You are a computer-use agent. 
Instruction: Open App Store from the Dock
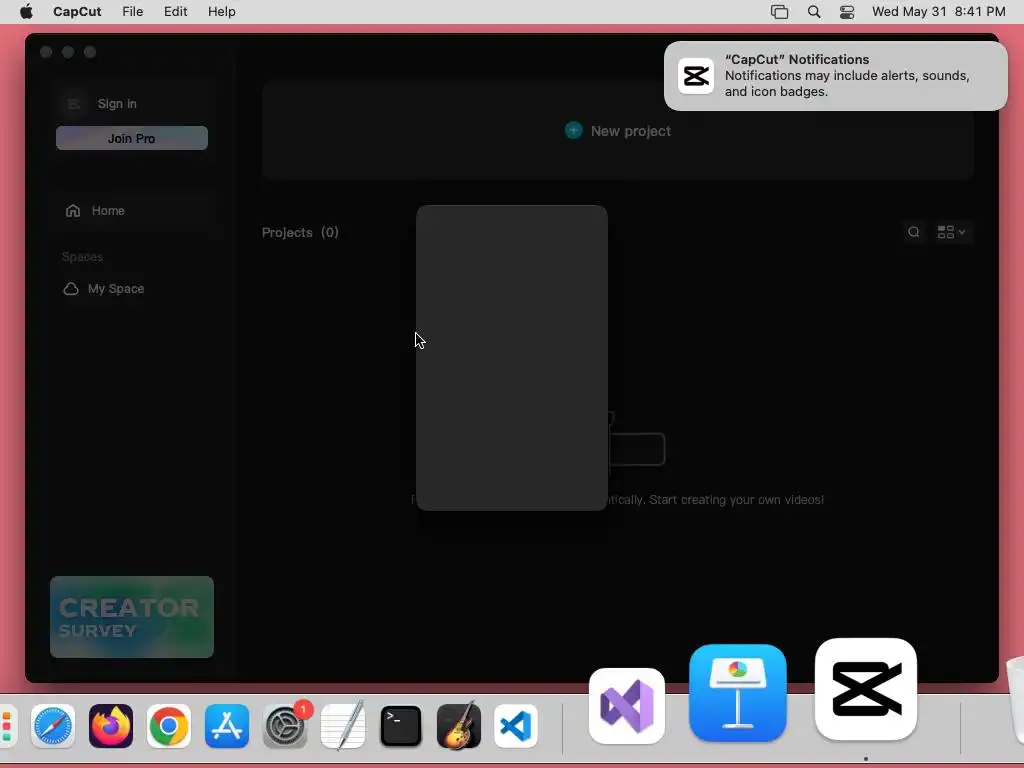(x=227, y=726)
